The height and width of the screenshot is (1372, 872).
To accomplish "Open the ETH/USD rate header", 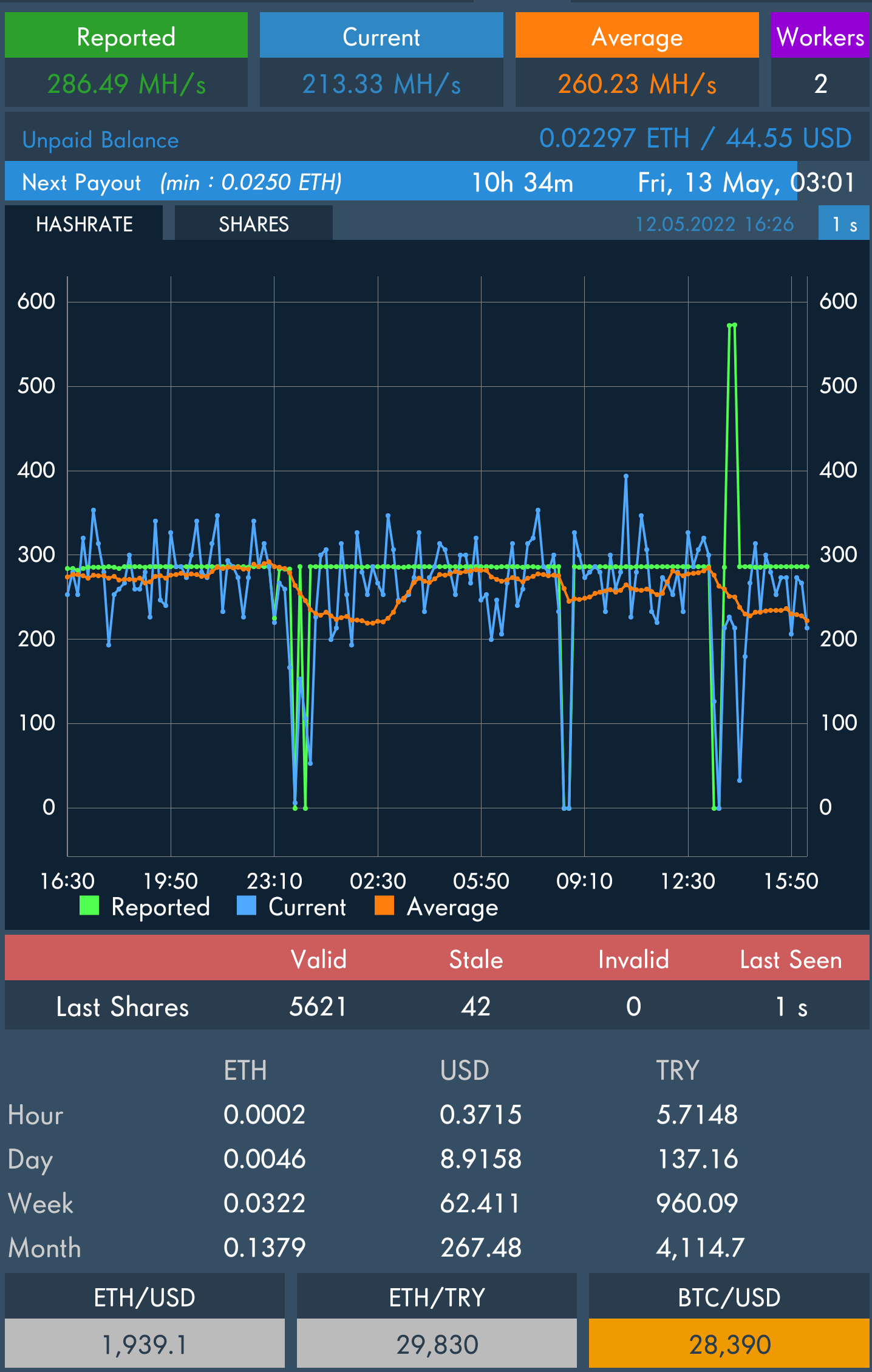I will (x=145, y=1297).
